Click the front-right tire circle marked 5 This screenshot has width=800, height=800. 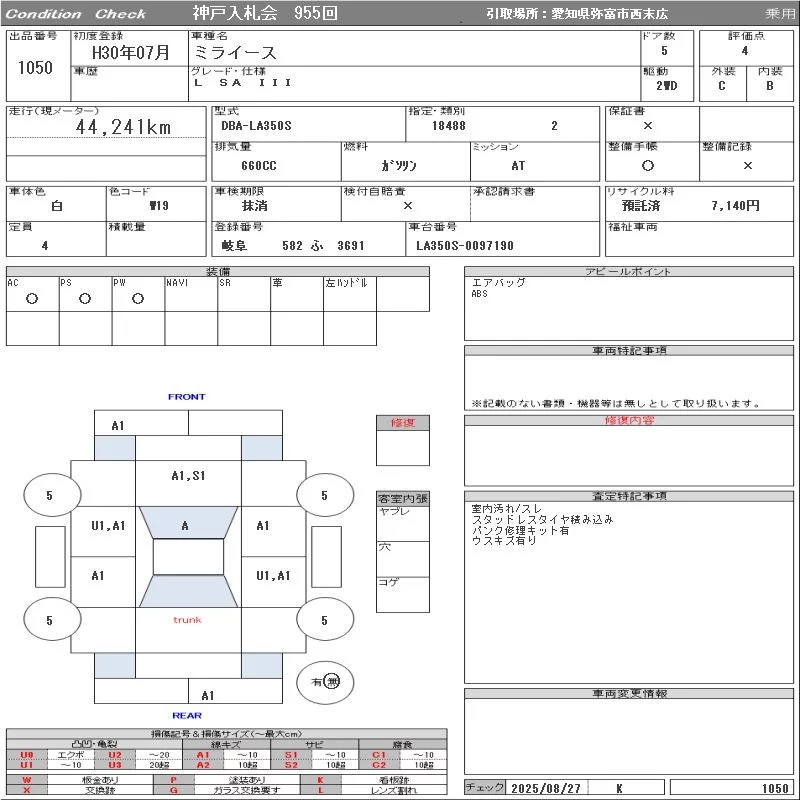[324, 495]
